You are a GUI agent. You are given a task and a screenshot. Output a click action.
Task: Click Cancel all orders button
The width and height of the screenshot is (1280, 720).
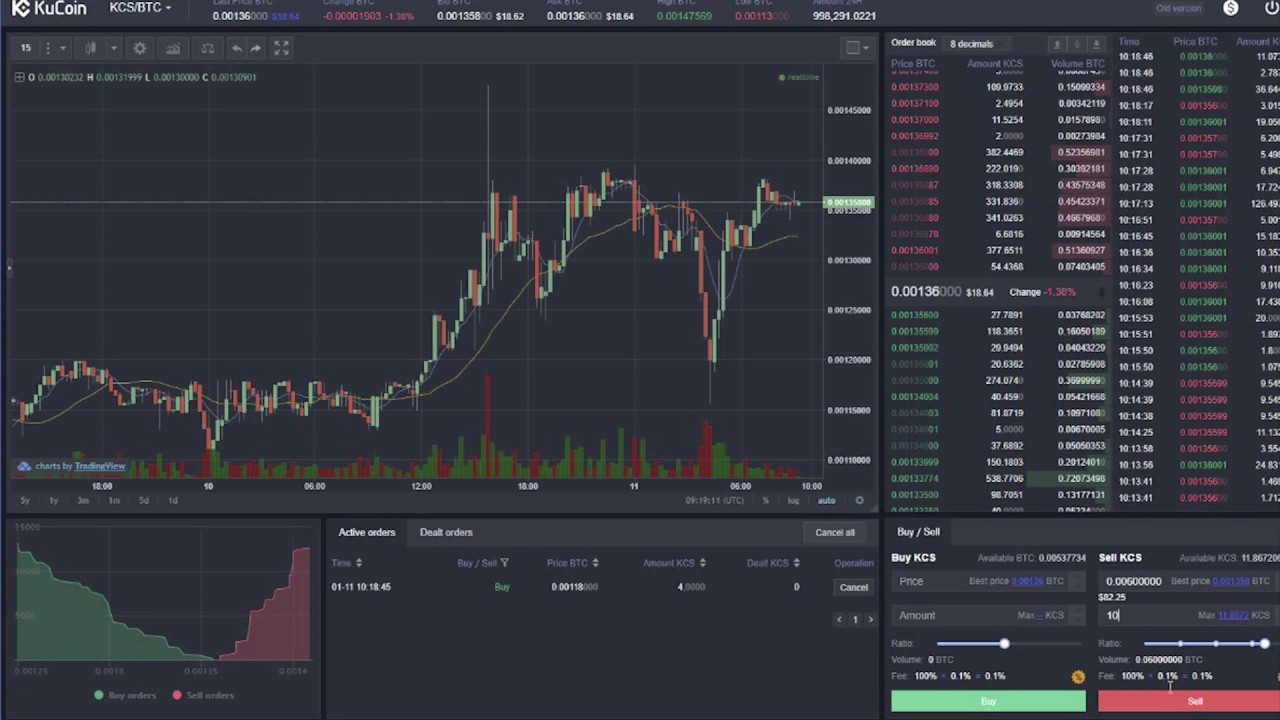click(x=835, y=532)
